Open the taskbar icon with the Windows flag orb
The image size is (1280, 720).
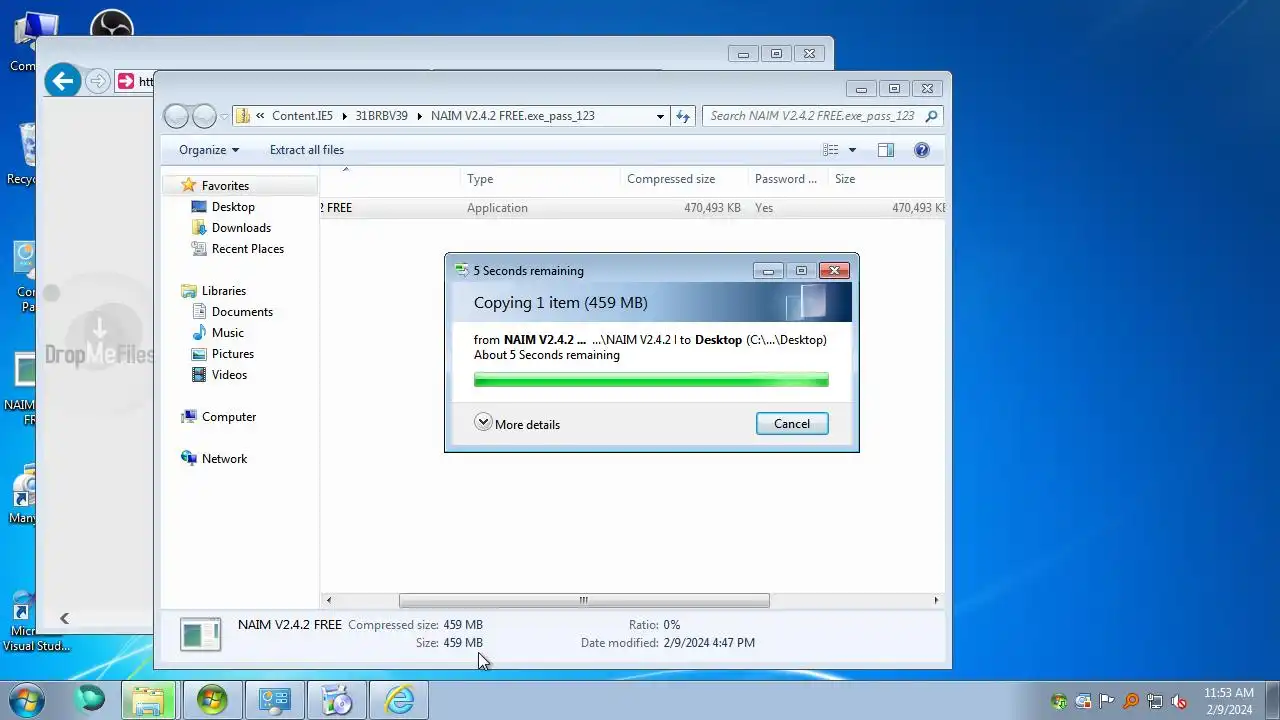tap(212, 700)
